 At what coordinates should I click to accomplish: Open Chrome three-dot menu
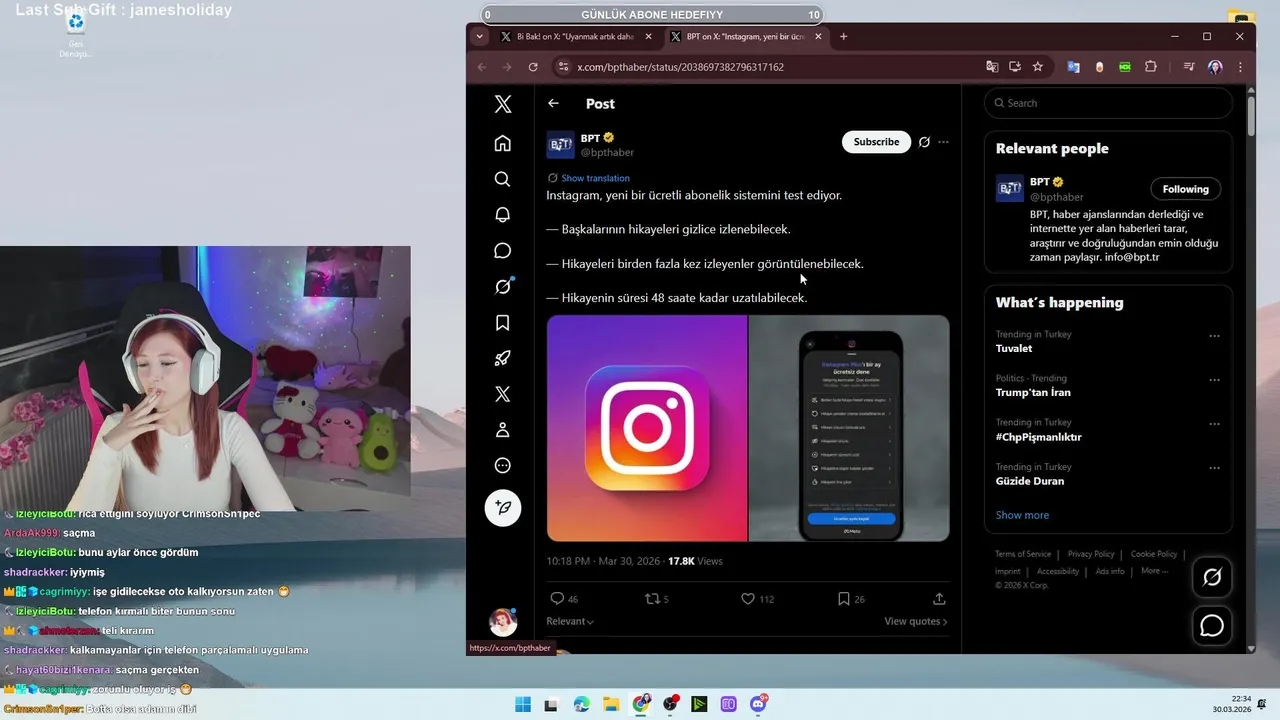coord(1240,67)
